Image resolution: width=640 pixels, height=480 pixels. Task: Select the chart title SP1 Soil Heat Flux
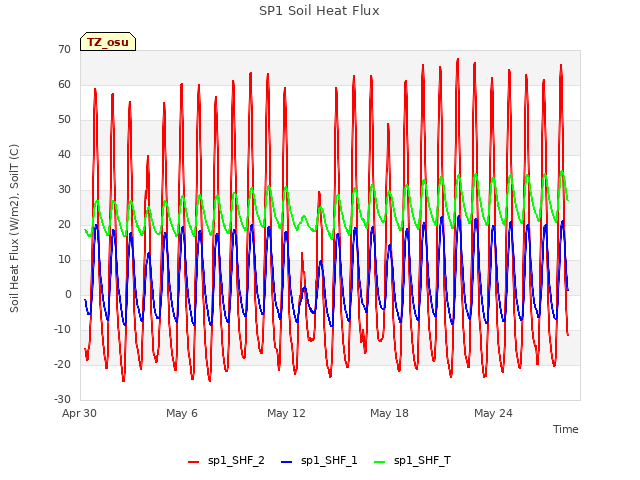319,11
